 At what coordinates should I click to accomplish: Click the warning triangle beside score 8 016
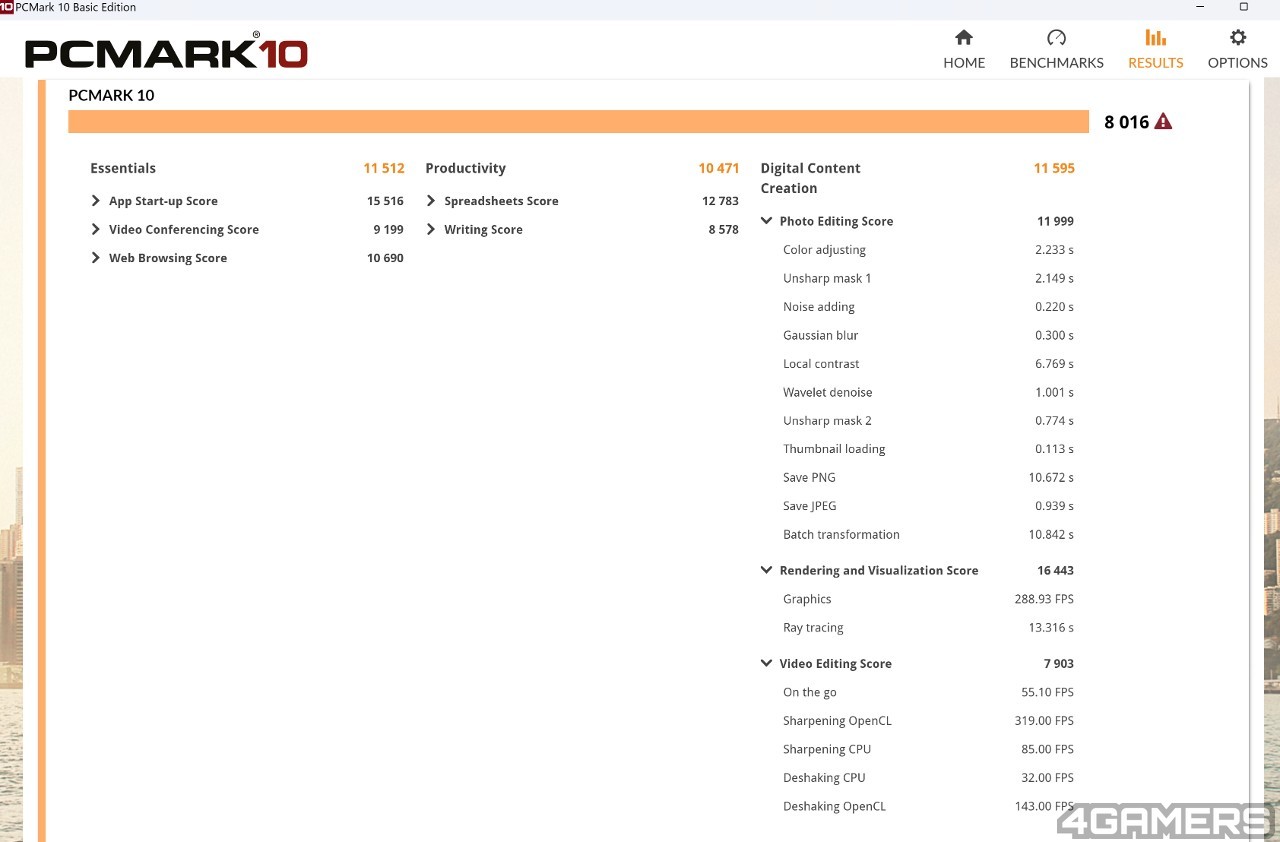click(x=1163, y=122)
